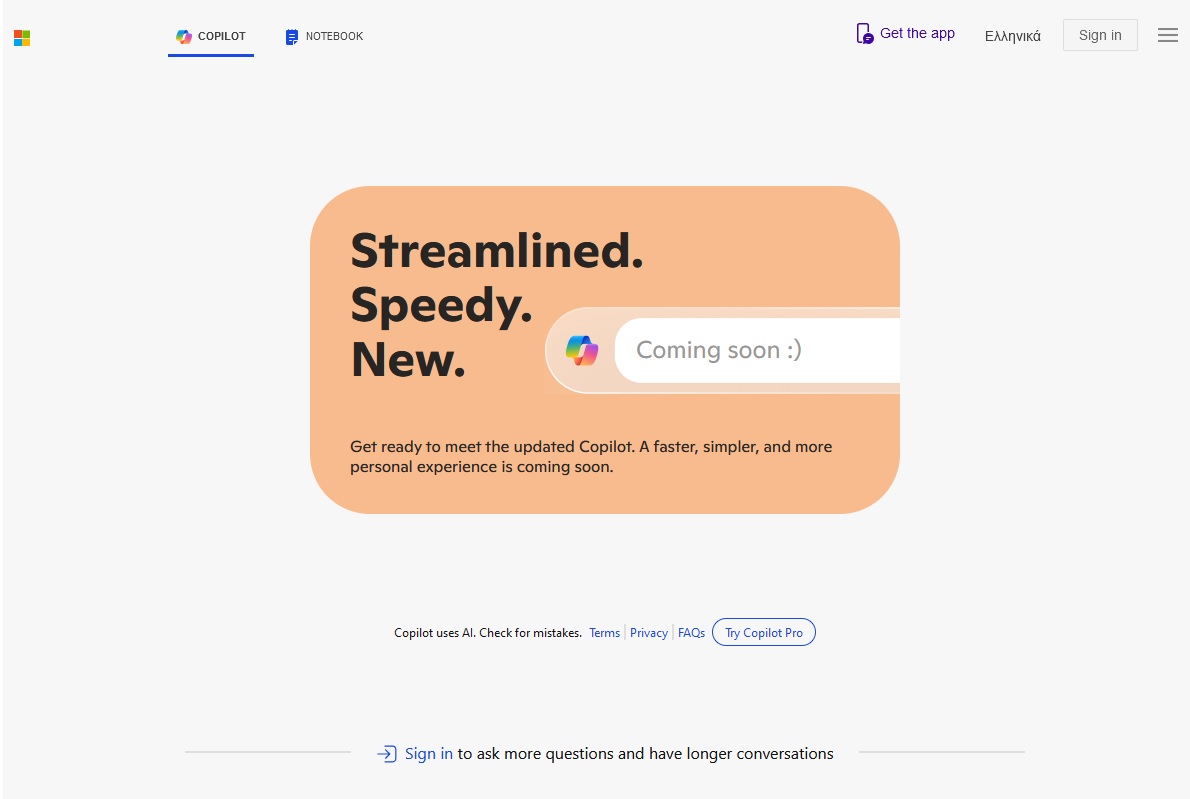Click the Try Copilot Pro button

[x=763, y=632]
